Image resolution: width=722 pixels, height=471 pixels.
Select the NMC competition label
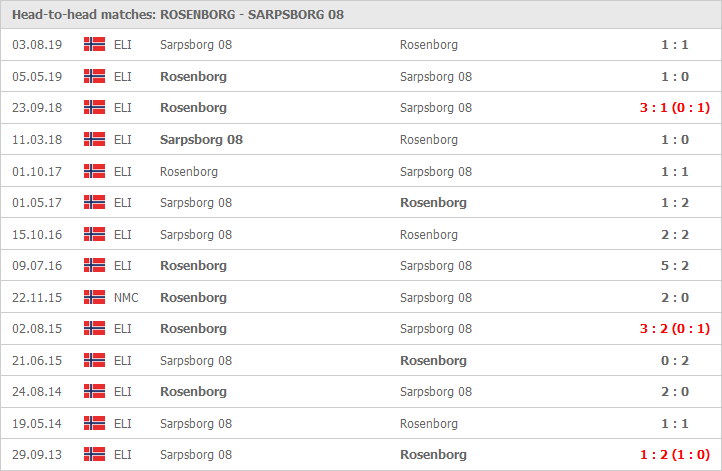pyautogui.click(x=126, y=297)
